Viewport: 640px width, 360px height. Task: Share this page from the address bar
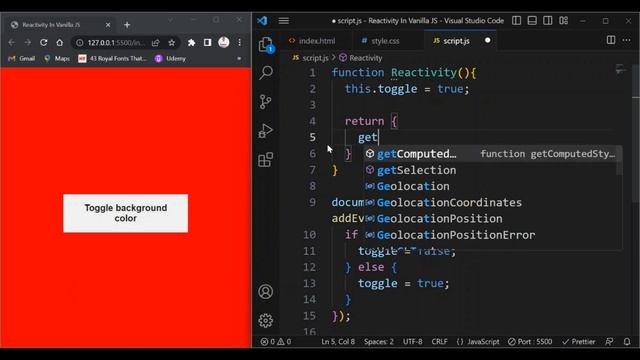tap(156, 42)
